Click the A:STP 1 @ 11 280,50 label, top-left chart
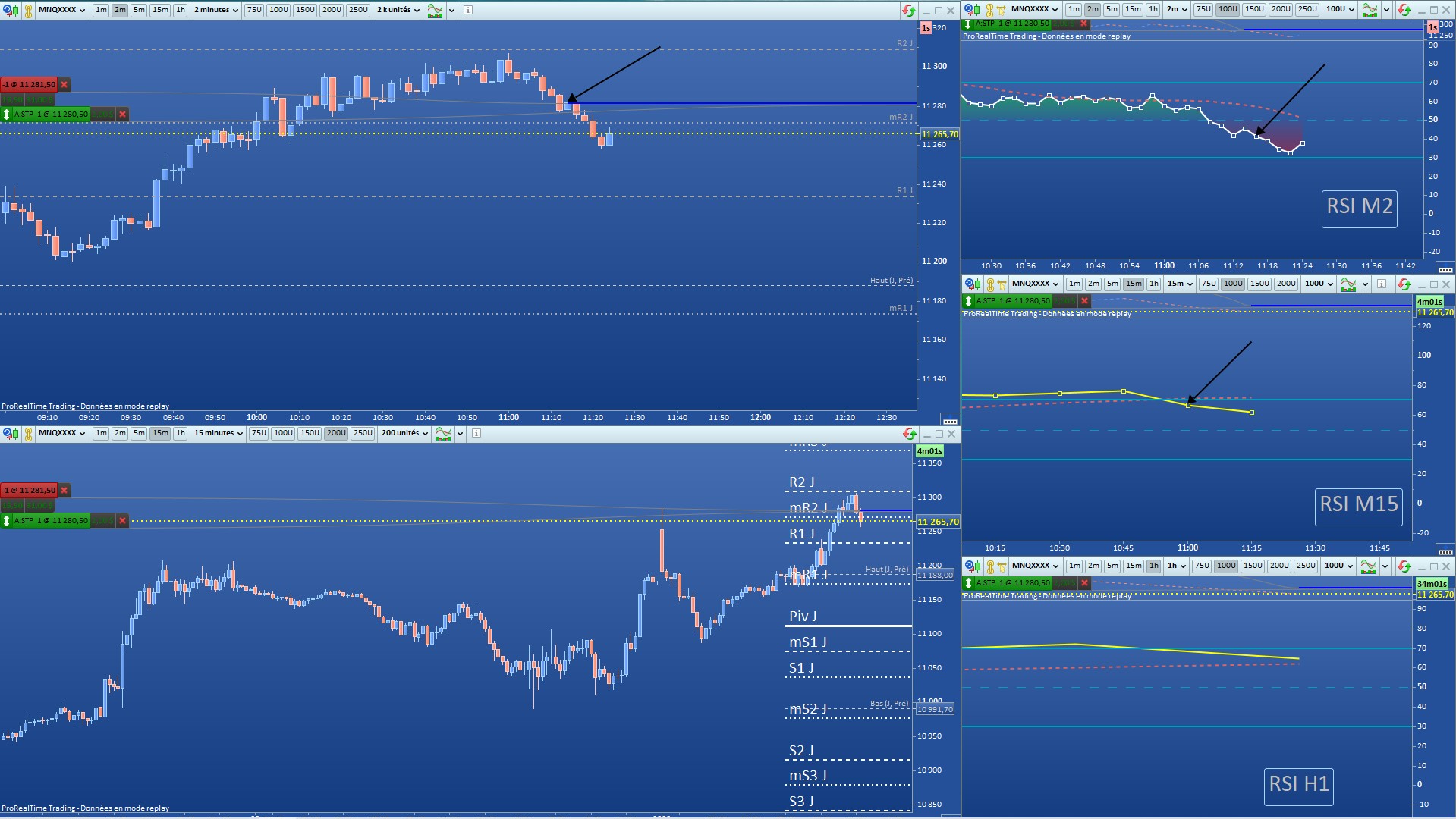The image size is (1456, 819). pos(51,115)
